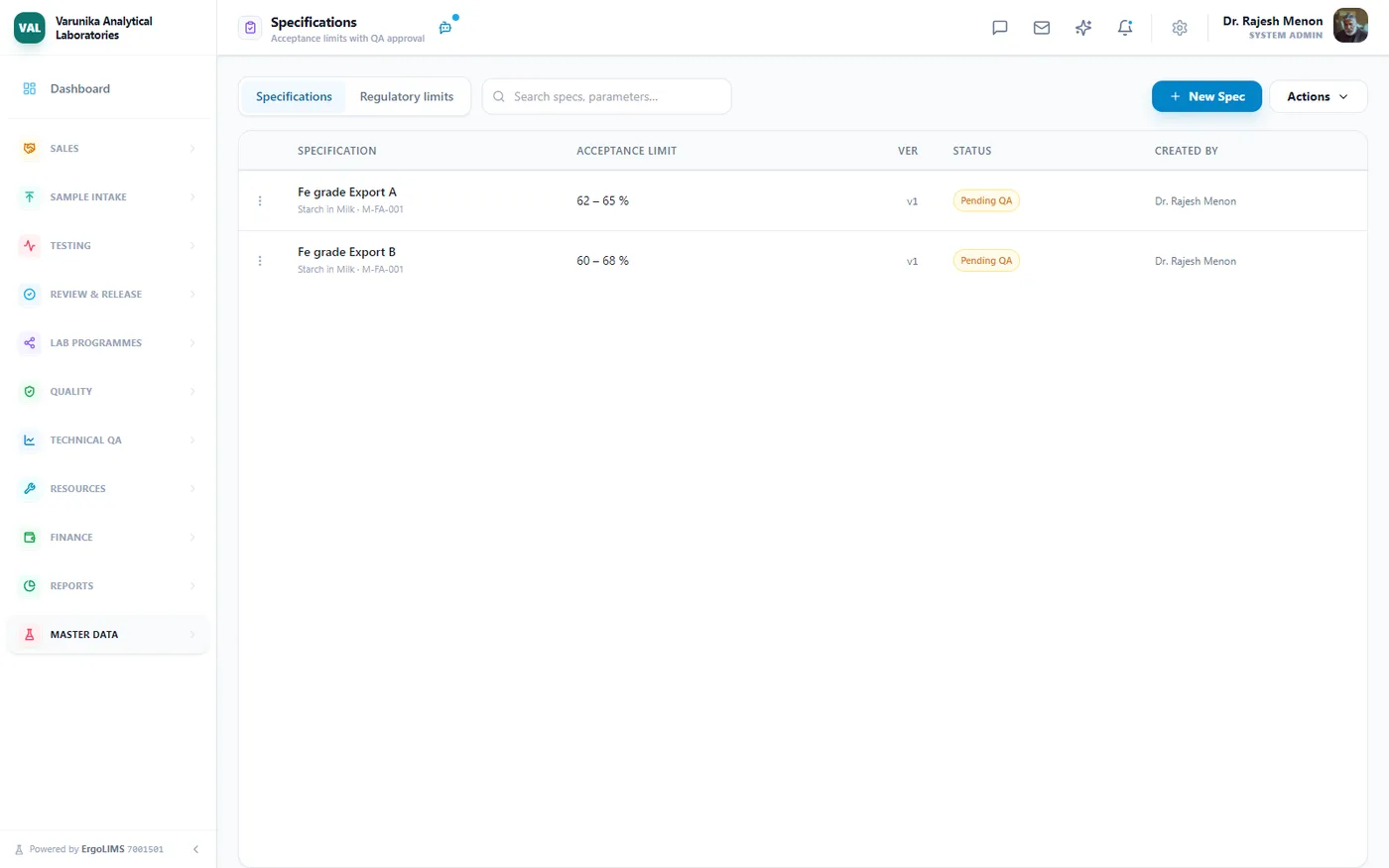
Task: Click the Master Data flask icon
Action: click(x=30, y=635)
